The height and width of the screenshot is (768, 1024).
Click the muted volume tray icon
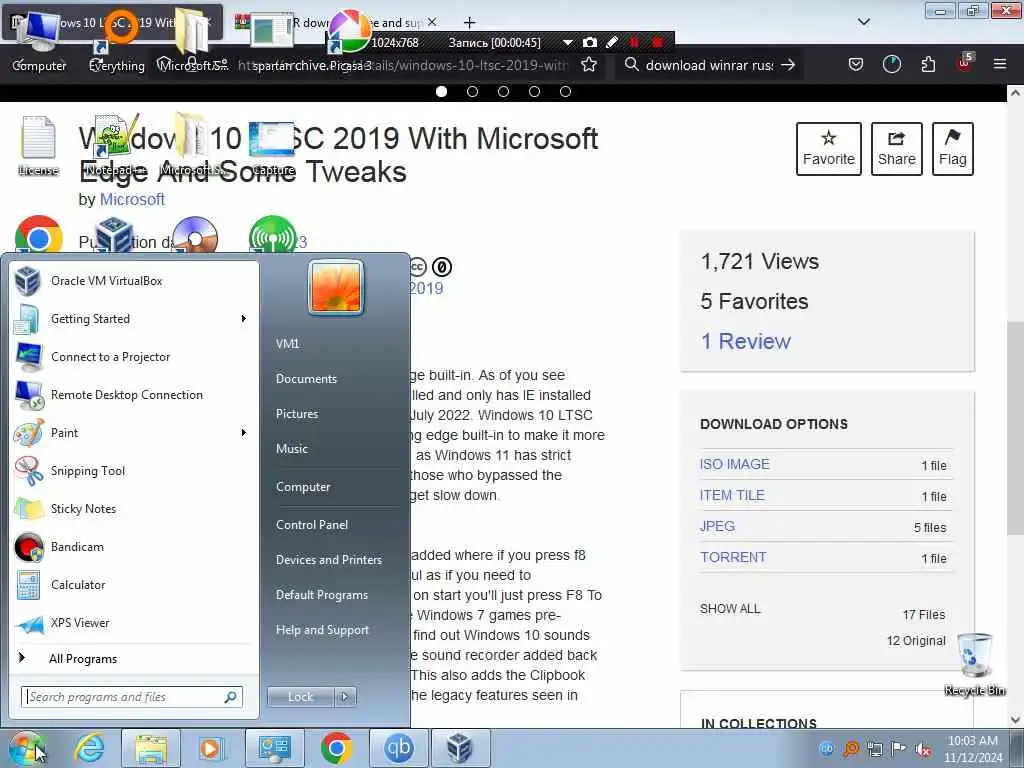(x=923, y=749)
